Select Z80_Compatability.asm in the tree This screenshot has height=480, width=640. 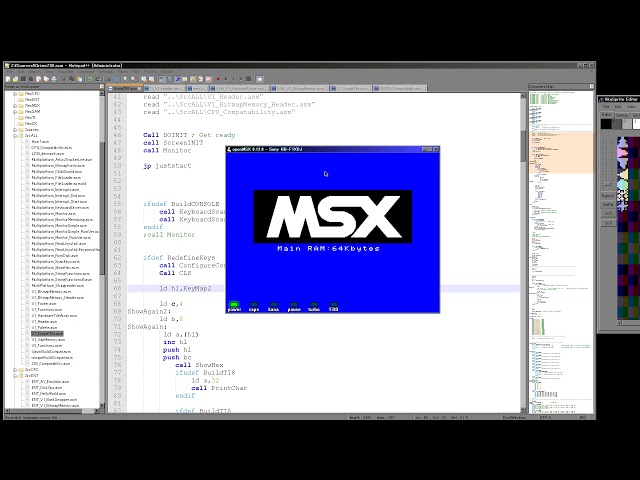pos(51,363)
